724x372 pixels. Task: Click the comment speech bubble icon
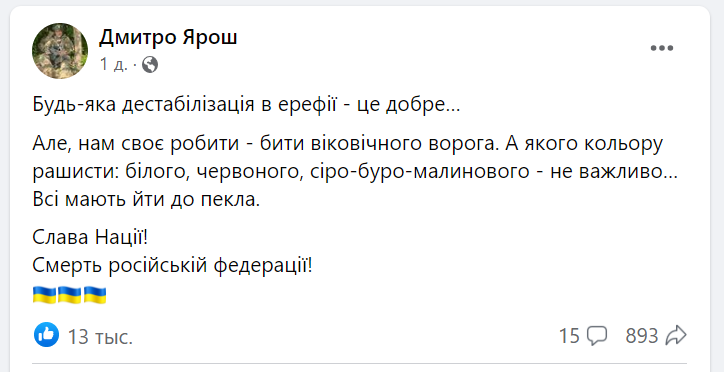pos(597,336)
